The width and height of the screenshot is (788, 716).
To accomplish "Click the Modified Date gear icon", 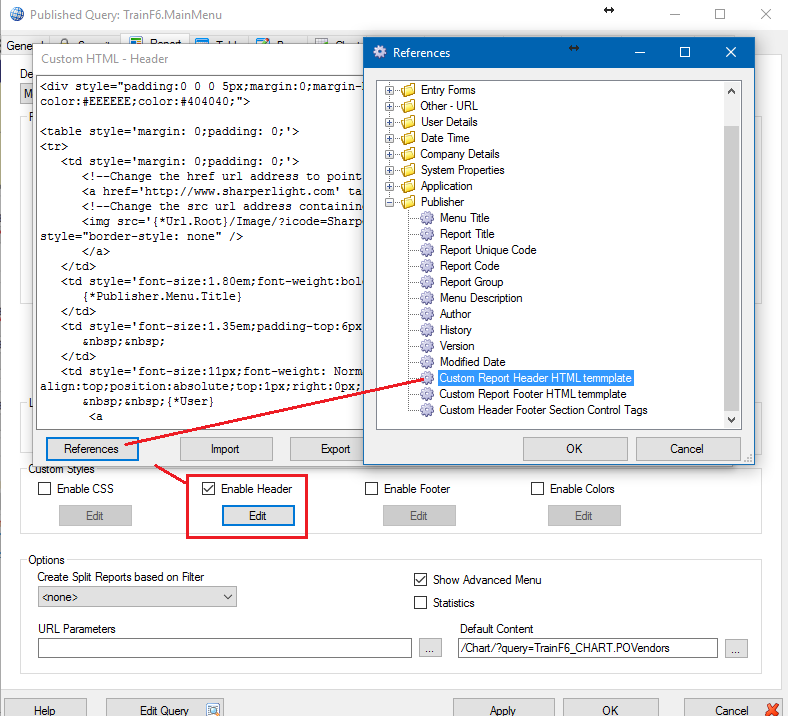I will [427, 362].
